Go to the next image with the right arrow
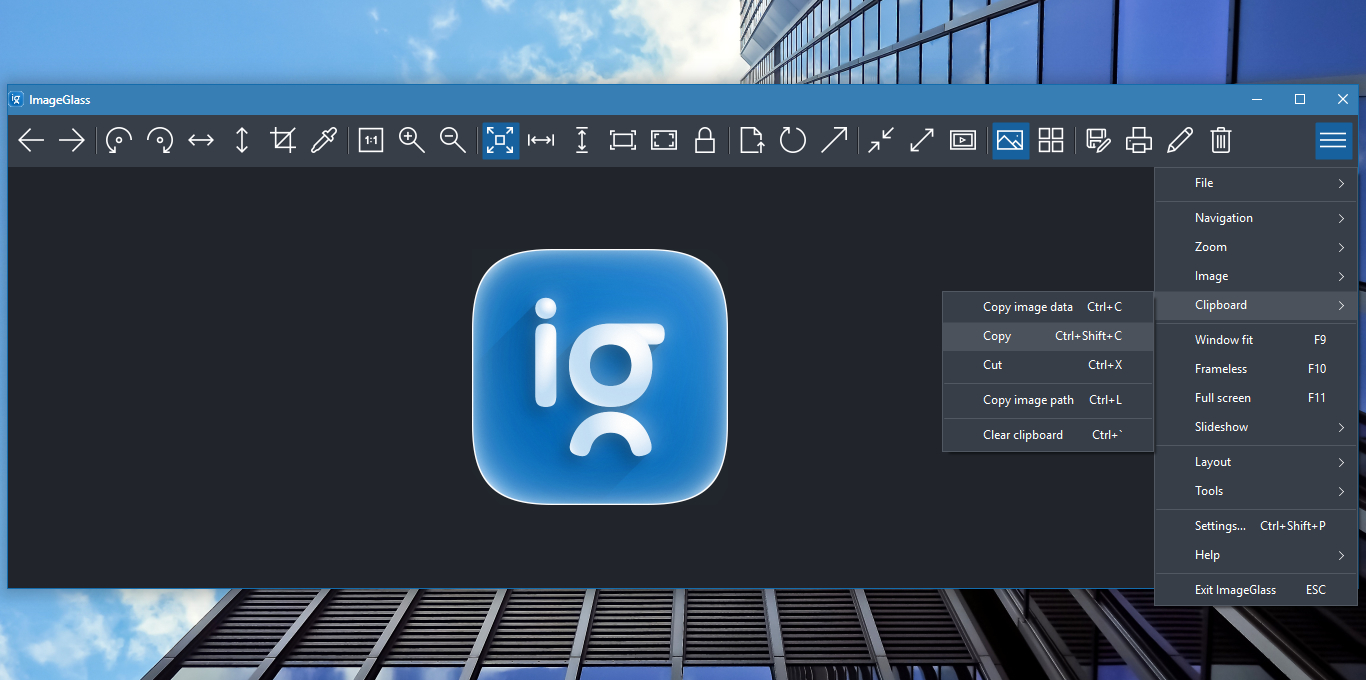Image resolution: width=1366 pixels, height=680 pixels. click(72, 141)
